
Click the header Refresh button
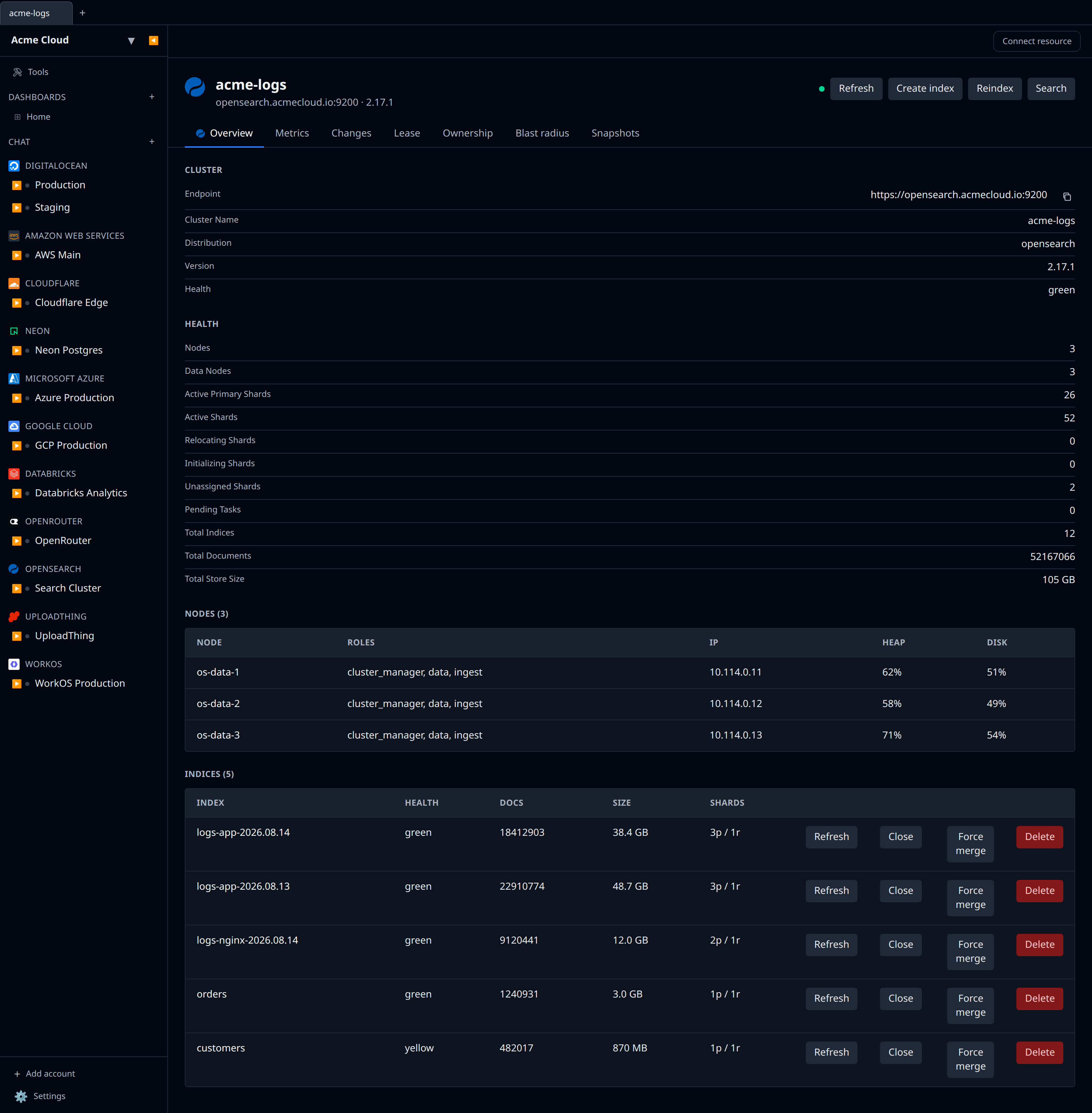click(x=856, y=89)
